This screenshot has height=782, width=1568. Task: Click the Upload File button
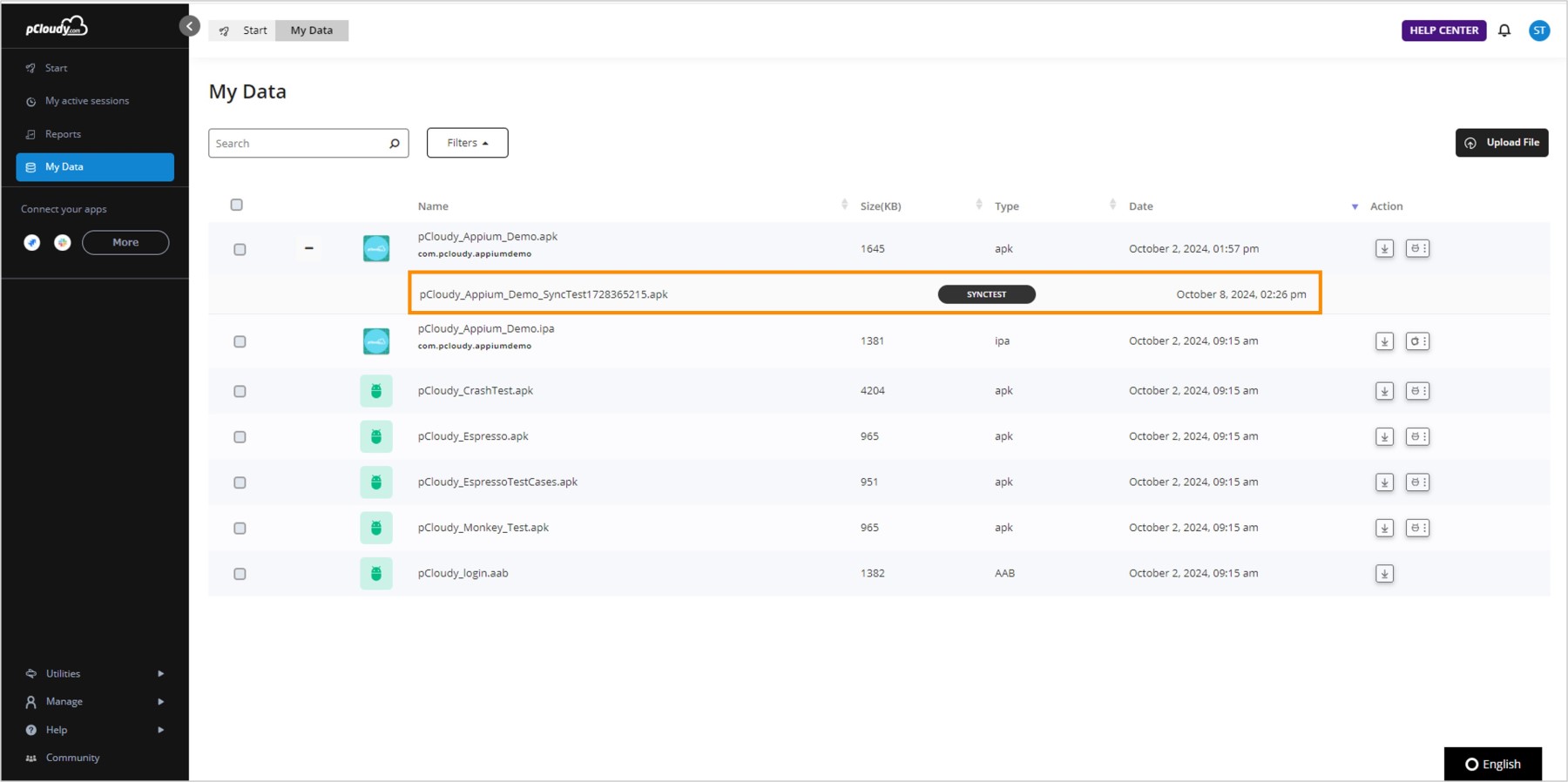1502,143
